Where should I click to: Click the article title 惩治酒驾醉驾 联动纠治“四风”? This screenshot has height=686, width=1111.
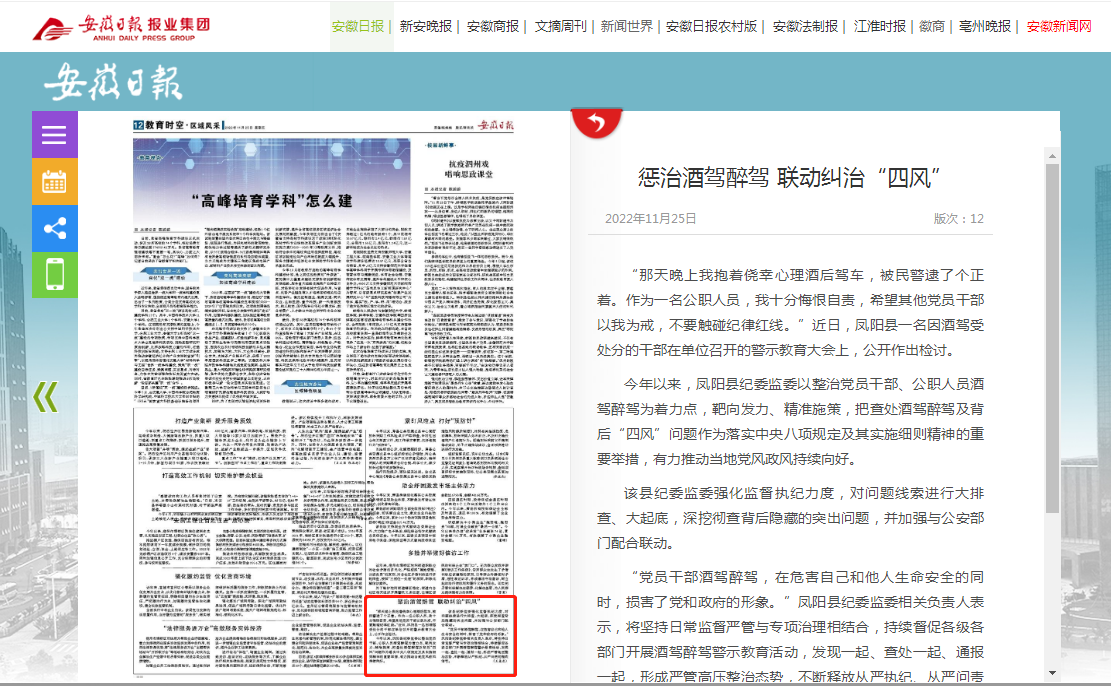point(789,177)
